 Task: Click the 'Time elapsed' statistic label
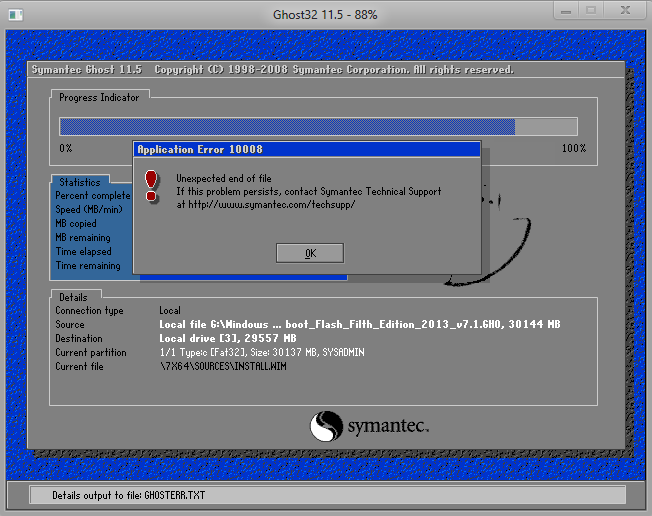click(x=84, y=252)
